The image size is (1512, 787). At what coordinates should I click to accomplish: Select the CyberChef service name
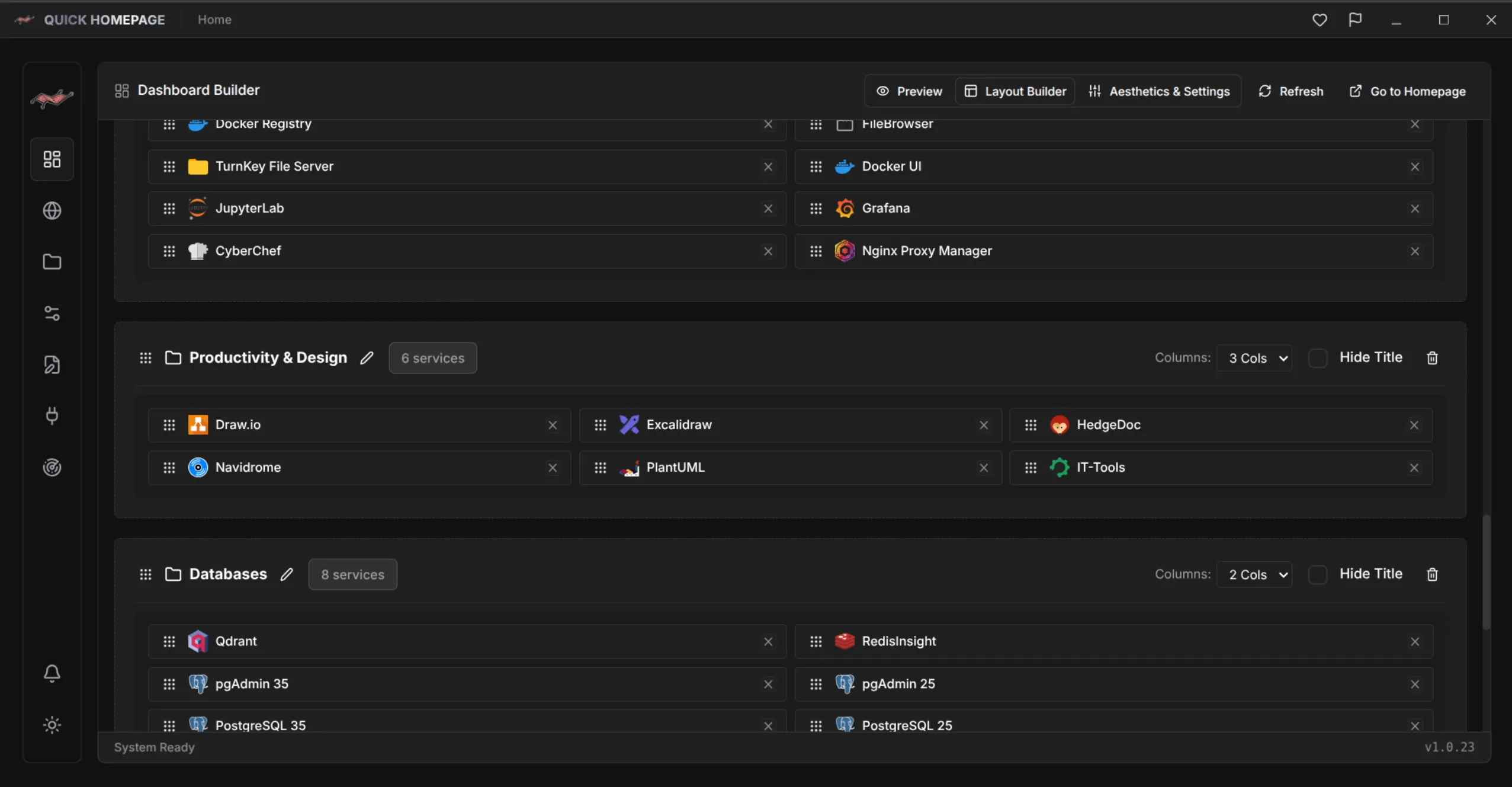[x=248, y=251]
